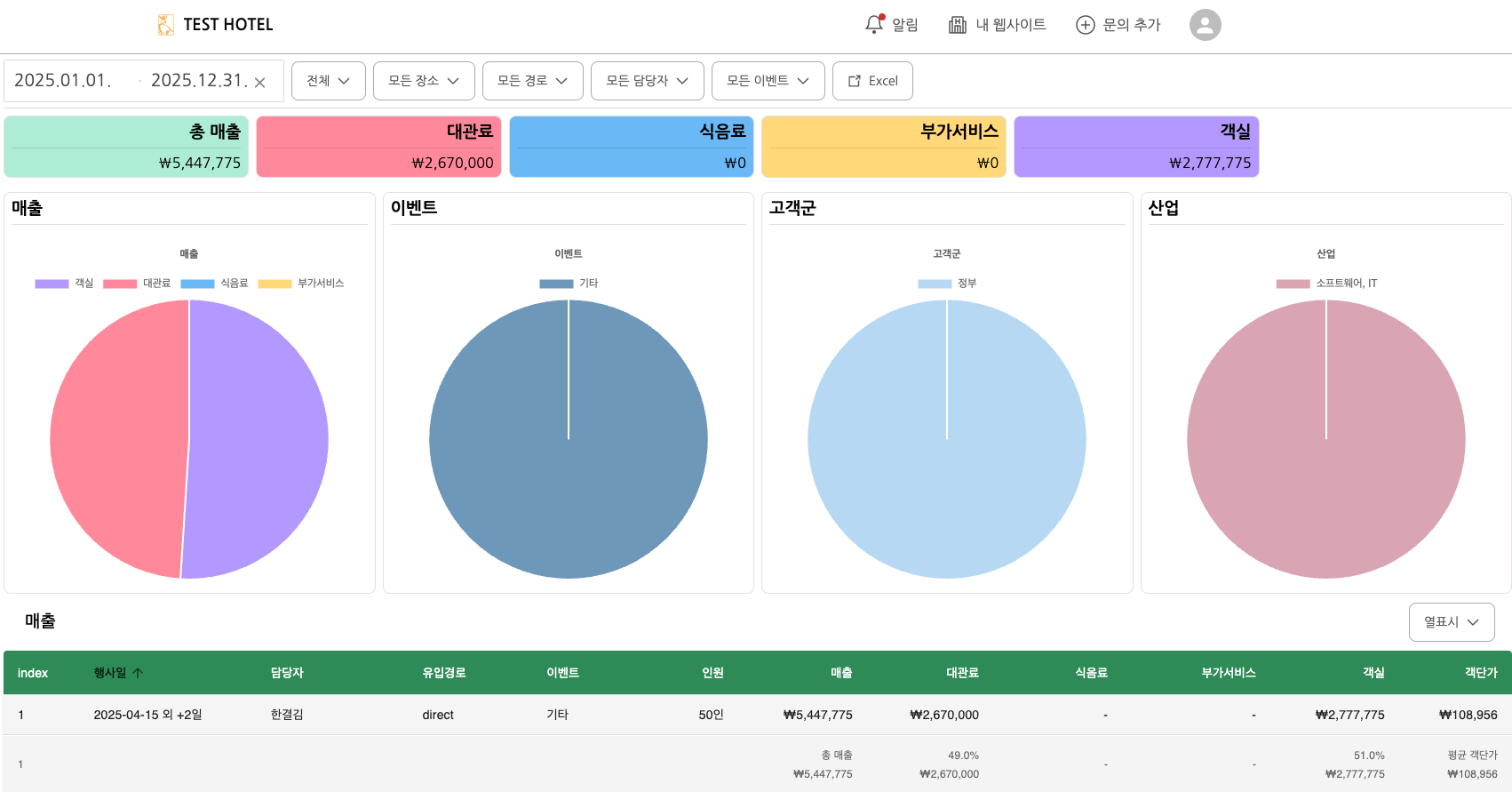1512x792 pixels.
Task: Toggle 대관료 legend in revenue chart
Action: (x=120, y=284)
